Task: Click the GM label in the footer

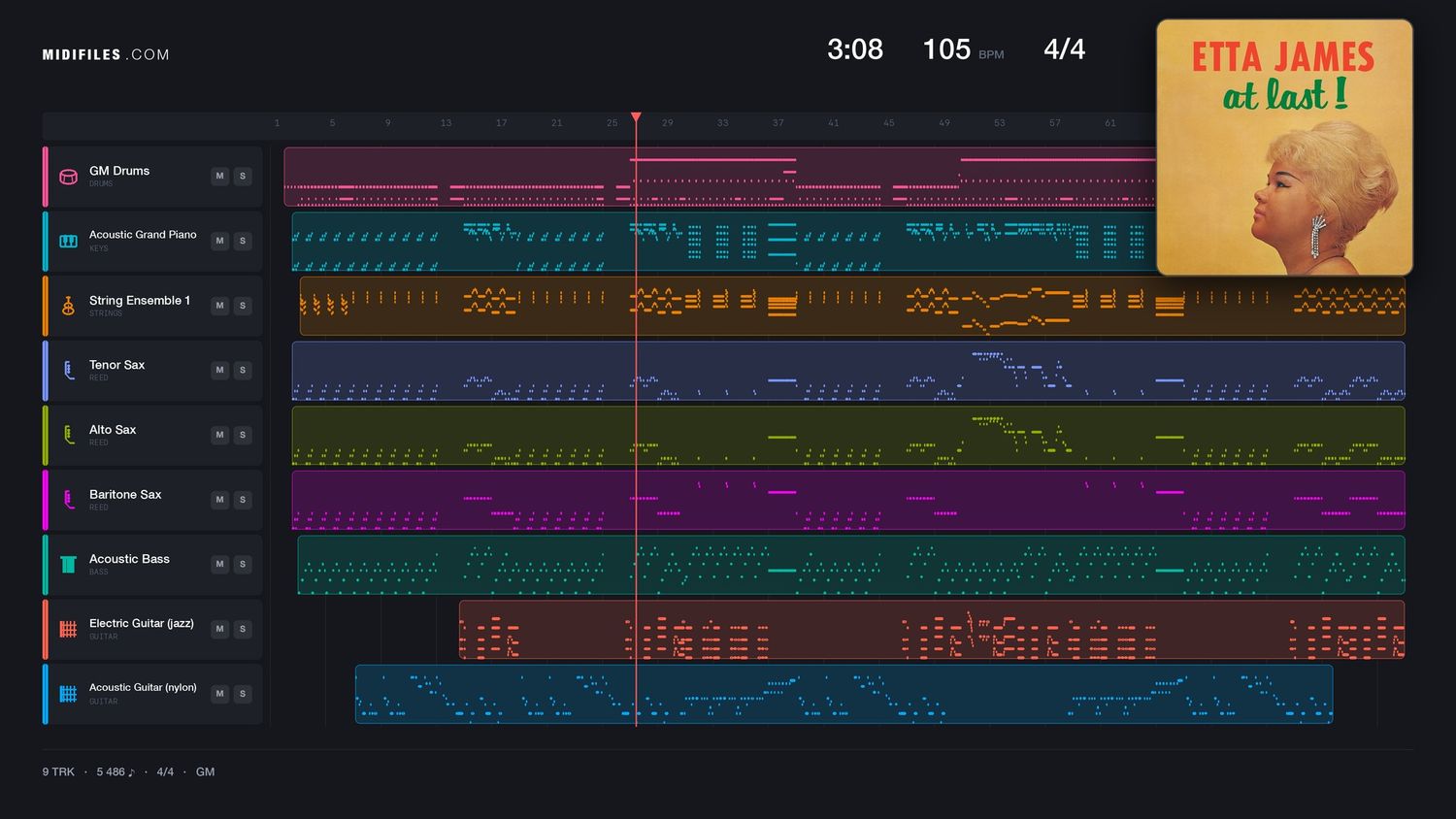Action: [x=205, y=772]
